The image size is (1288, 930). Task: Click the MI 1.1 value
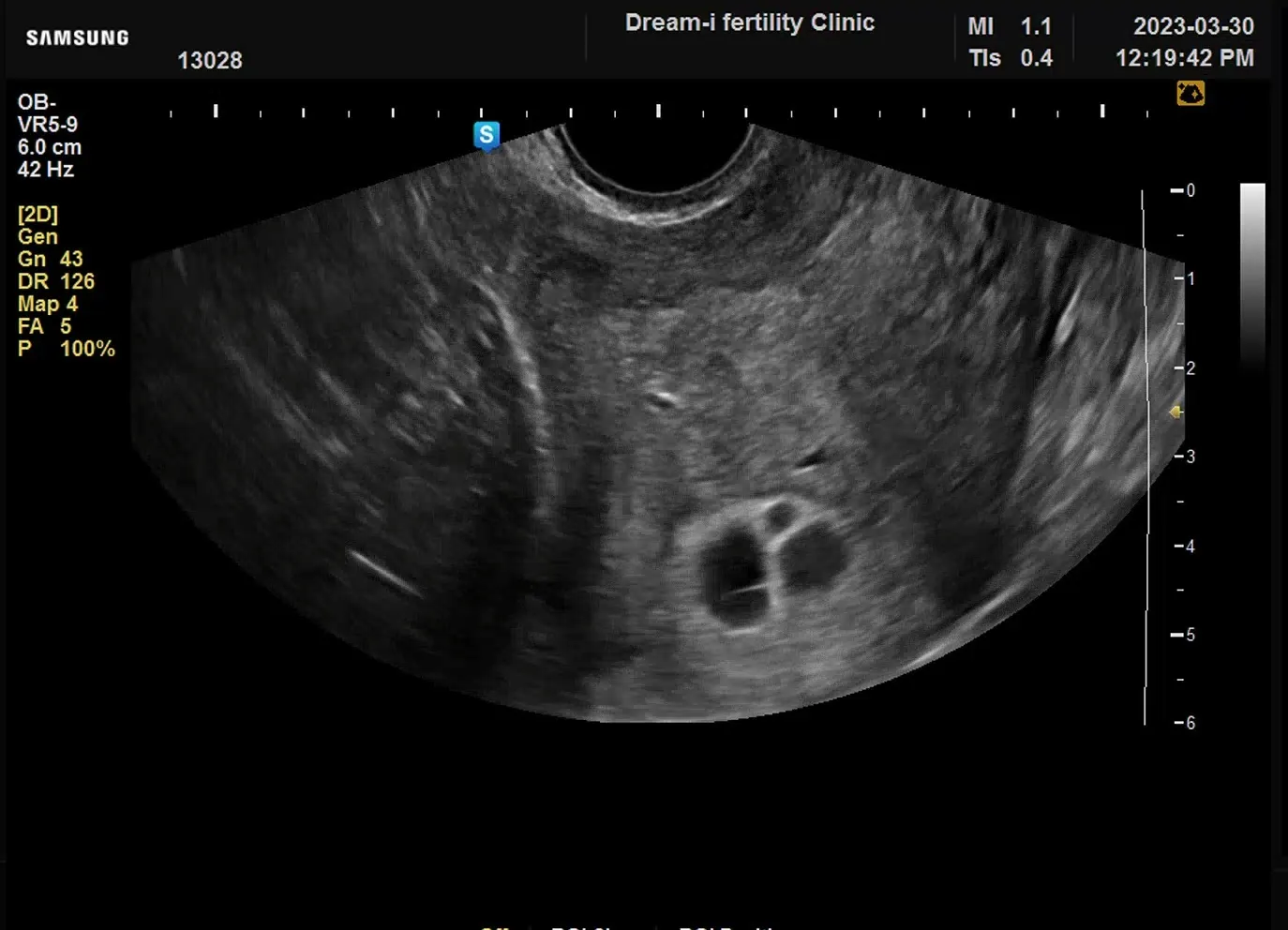click(1010, 26)
